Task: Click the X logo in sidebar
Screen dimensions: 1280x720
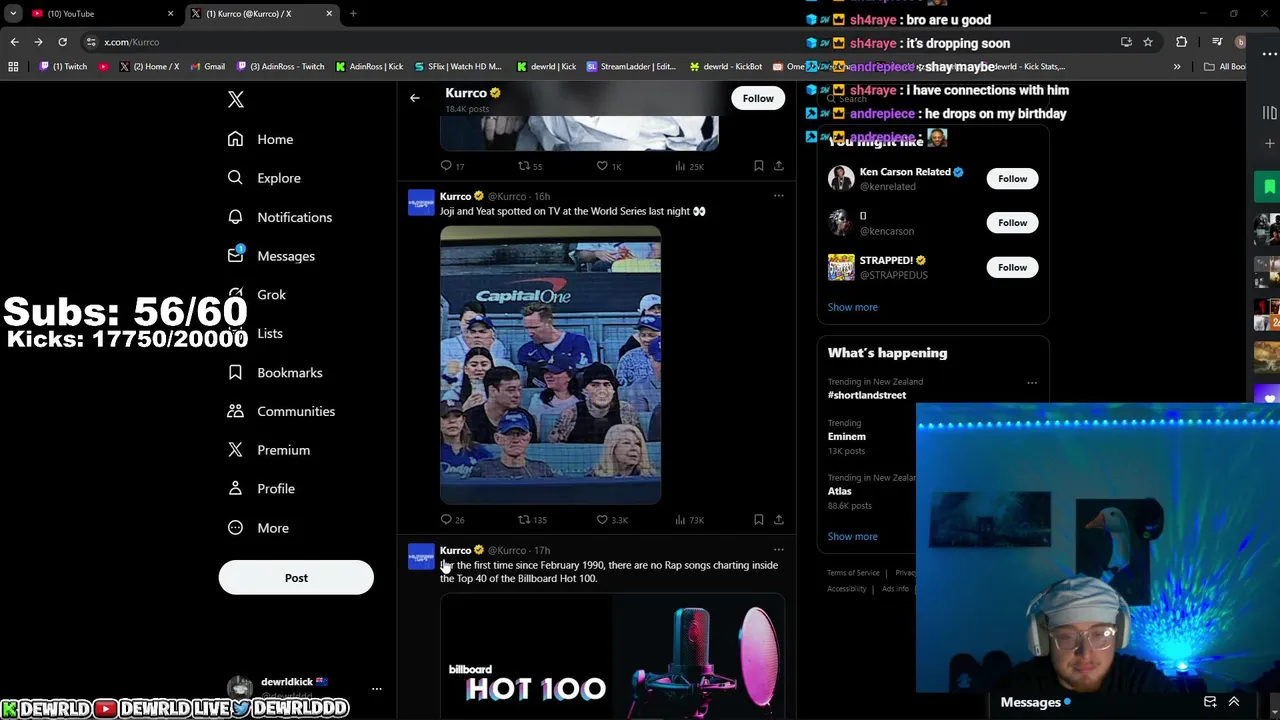Action: point(236,99)
